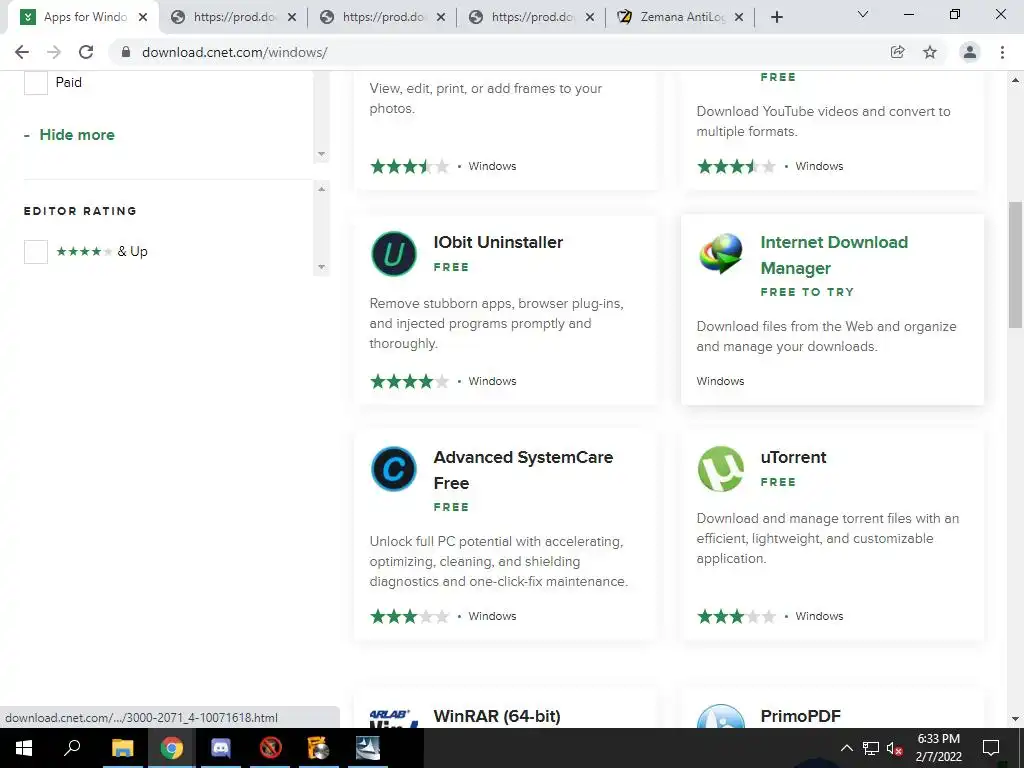Click the green uTorrent logo icon
This screenshot has height=768, width=1024.
[x=721, y=468]
